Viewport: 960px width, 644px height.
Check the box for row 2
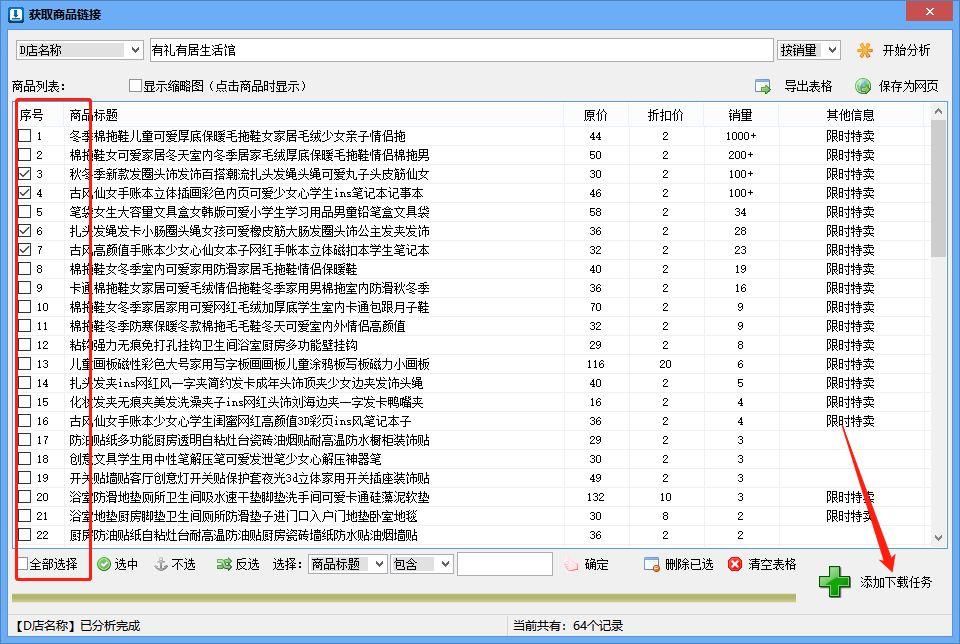point(24,155)
